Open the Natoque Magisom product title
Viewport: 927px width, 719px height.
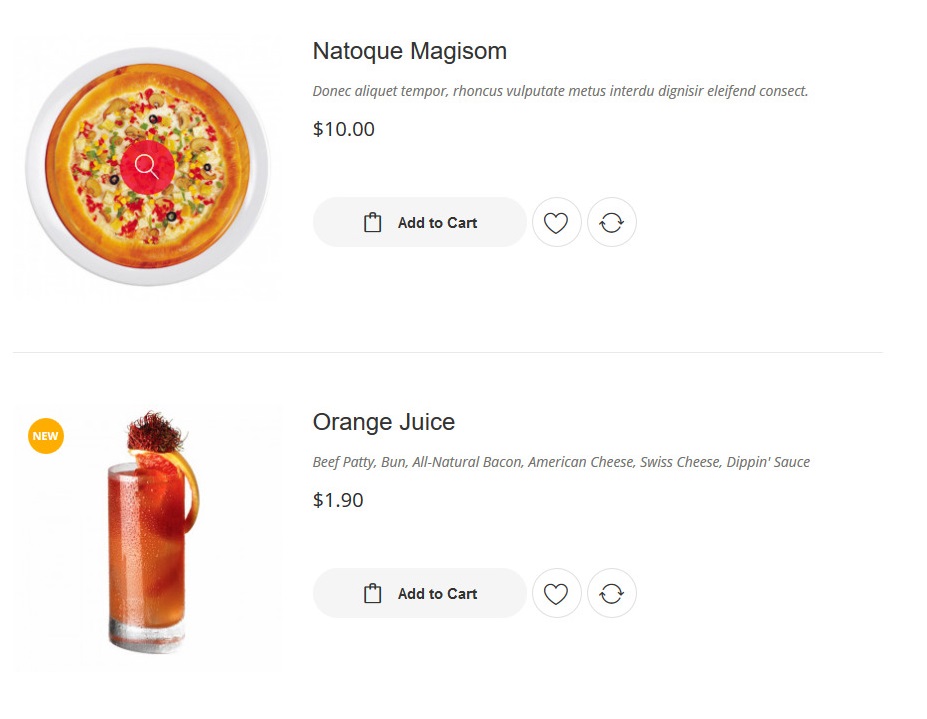(409, 51)
